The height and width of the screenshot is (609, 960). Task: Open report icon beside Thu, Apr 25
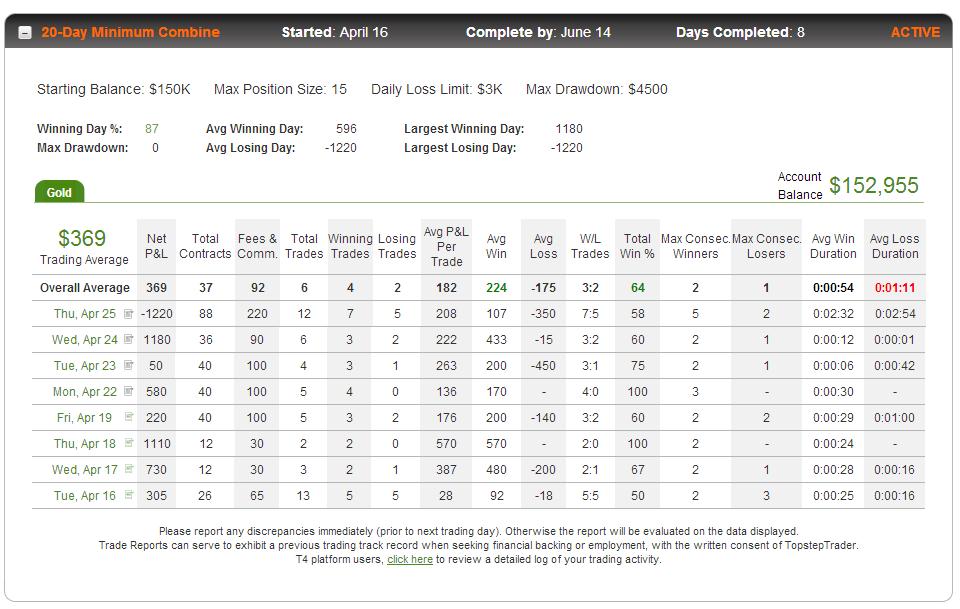click(129, 313)
